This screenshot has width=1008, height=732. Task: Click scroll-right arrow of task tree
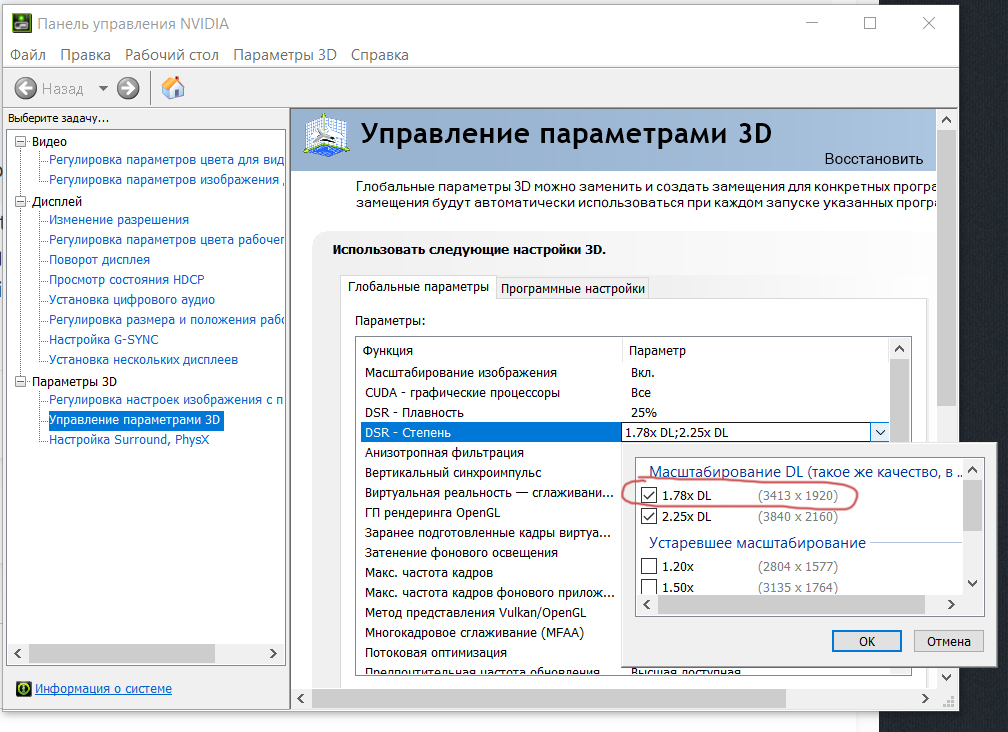coord(273,654)
